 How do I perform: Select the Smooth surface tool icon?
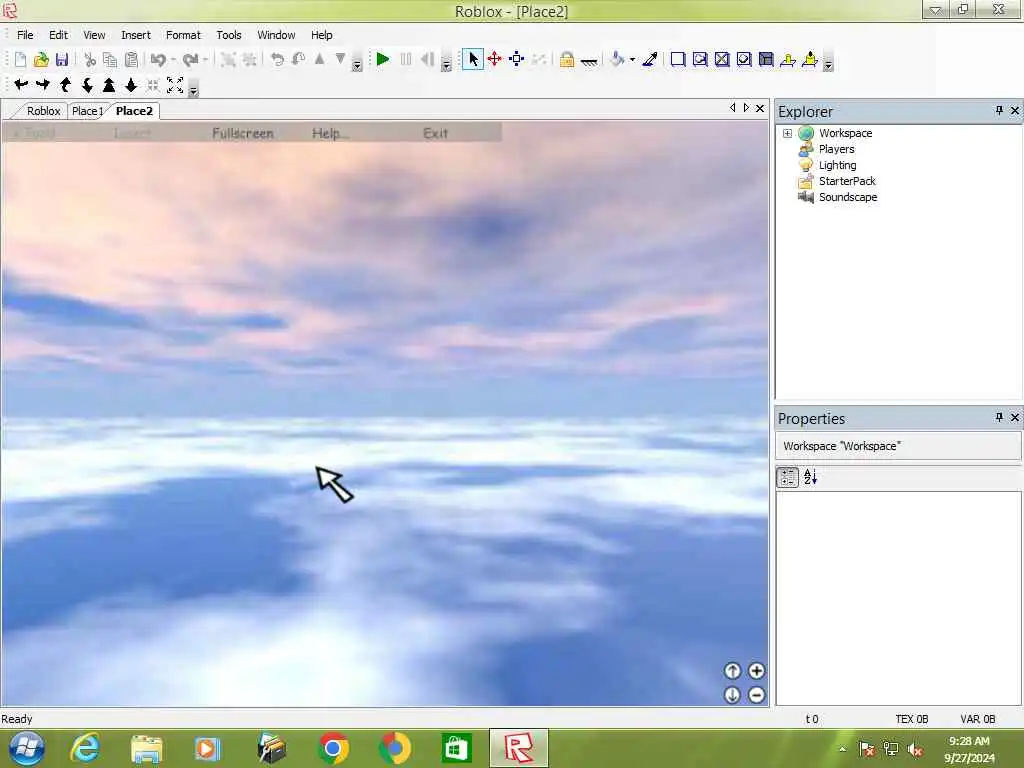[678, 60]
